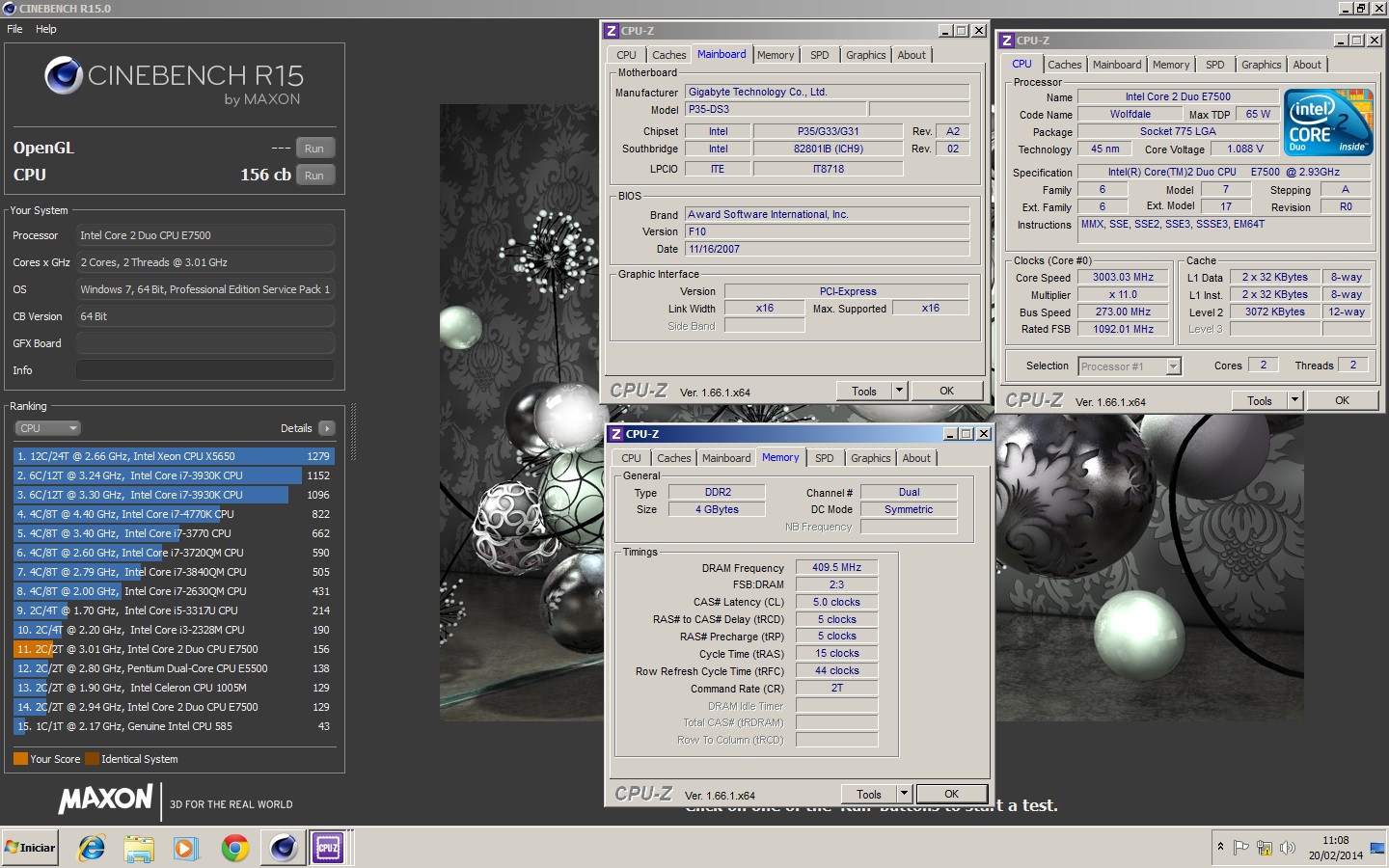This screenshot has height=868, width=1389.
Task: Open Cinebench Help menu
Action: coord(46,29)
